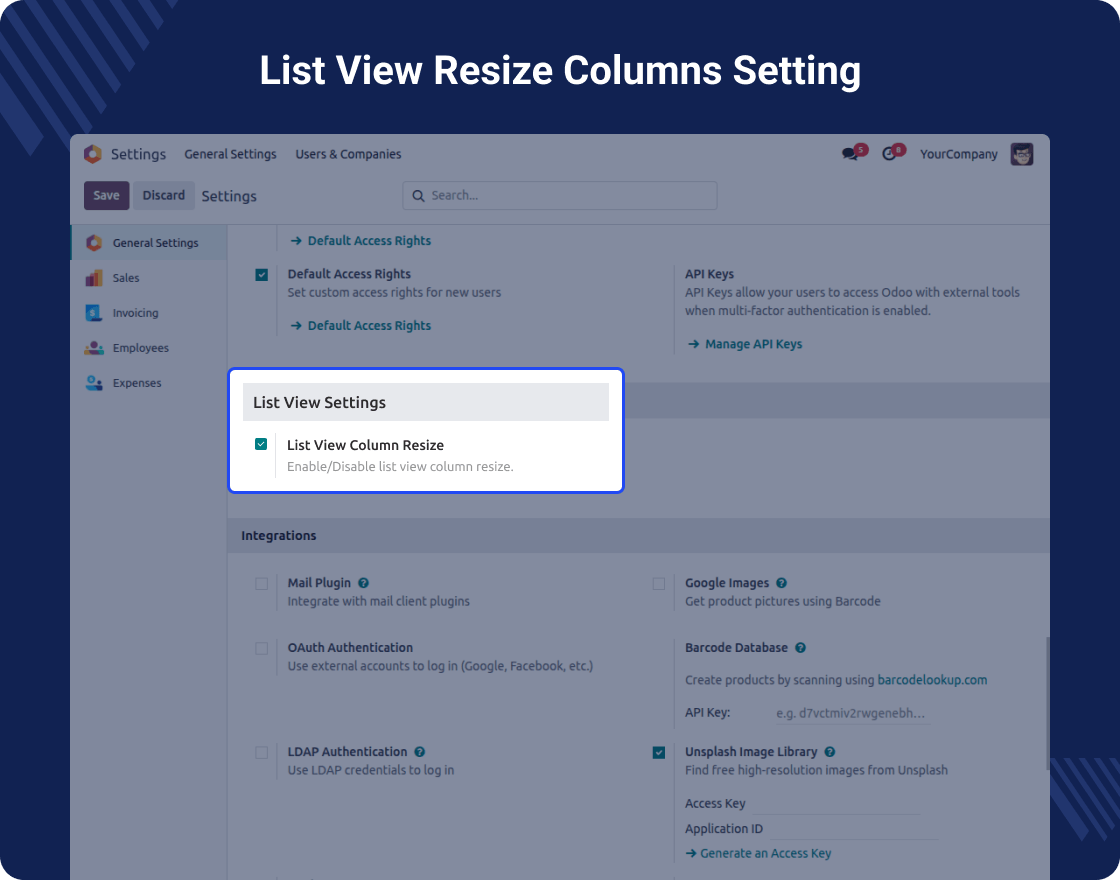Click the Expenses sidebar icon

(94, 383)
